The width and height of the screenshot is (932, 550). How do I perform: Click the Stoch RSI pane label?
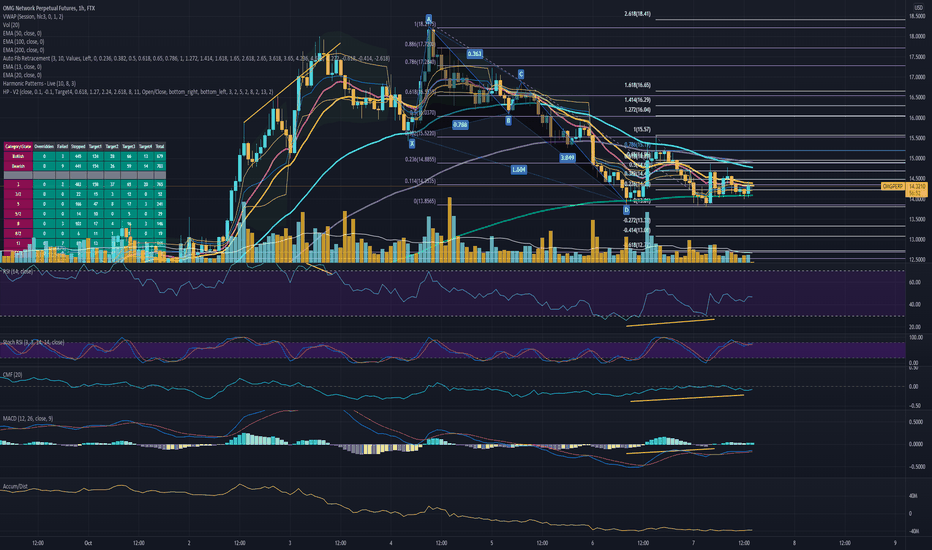pyautogui.click(x=33, y=342)
